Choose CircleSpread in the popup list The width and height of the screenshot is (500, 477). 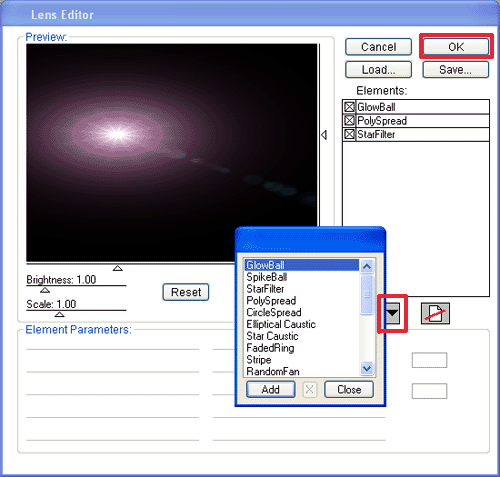(302, 312)
